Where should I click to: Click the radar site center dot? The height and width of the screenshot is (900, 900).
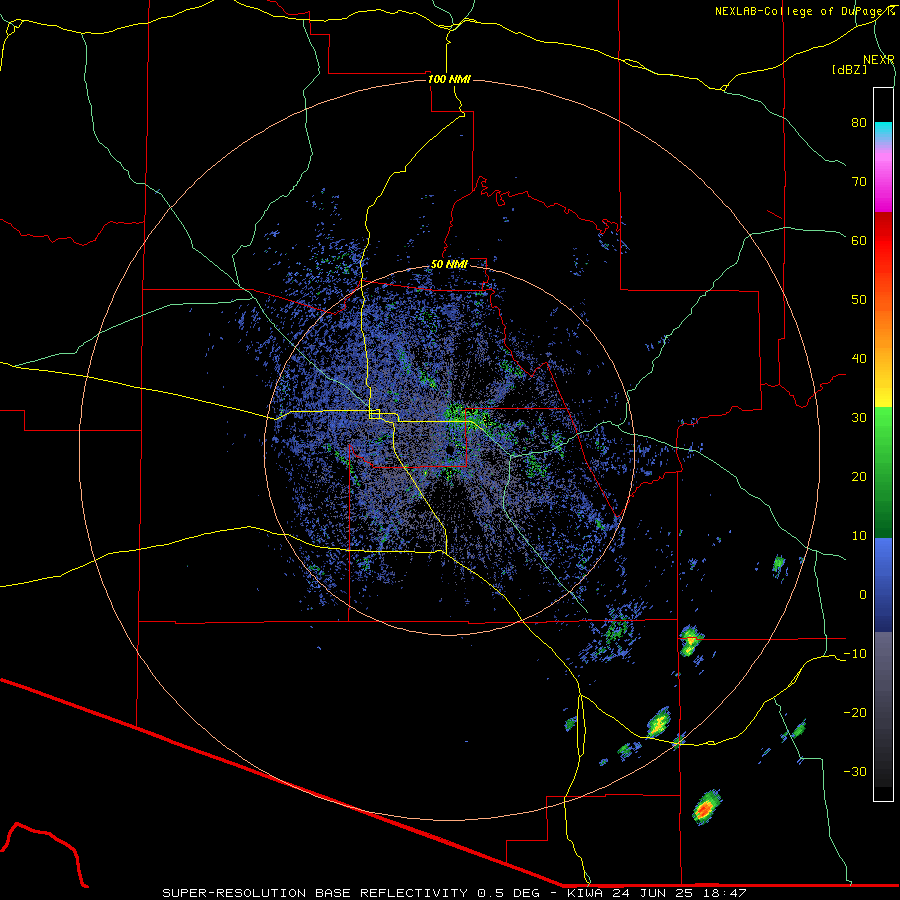click(x=451, y=449)
